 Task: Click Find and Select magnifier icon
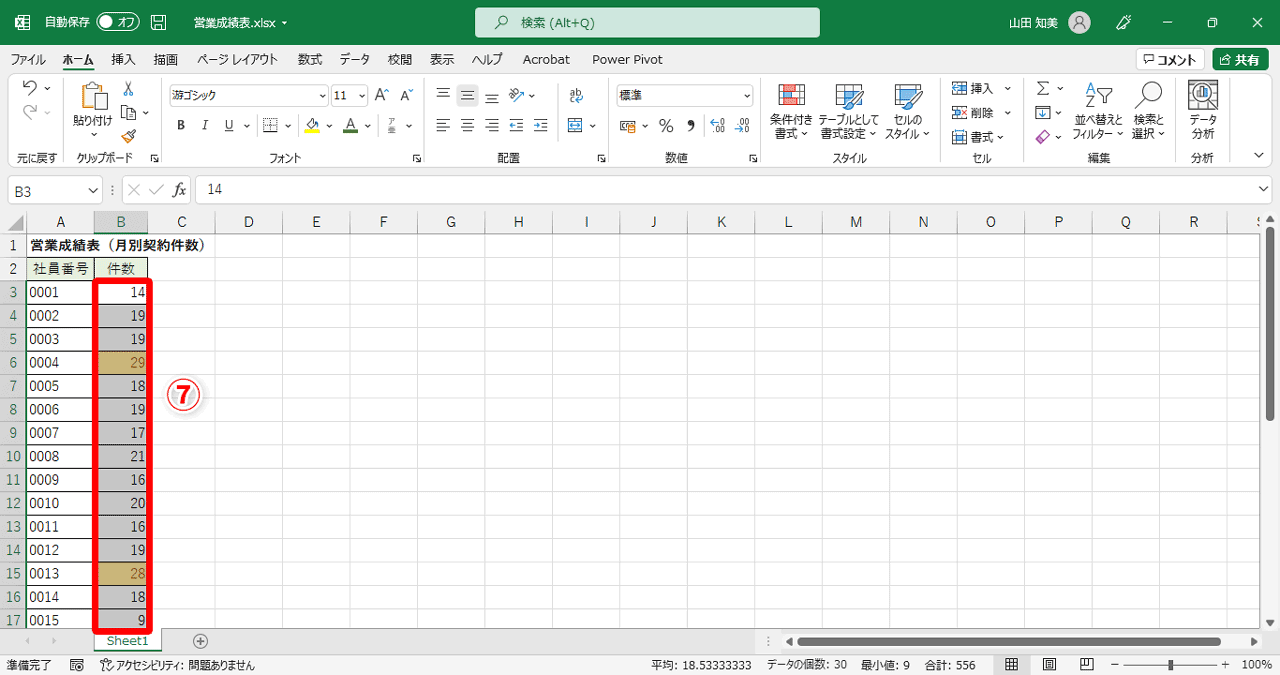1148,111
